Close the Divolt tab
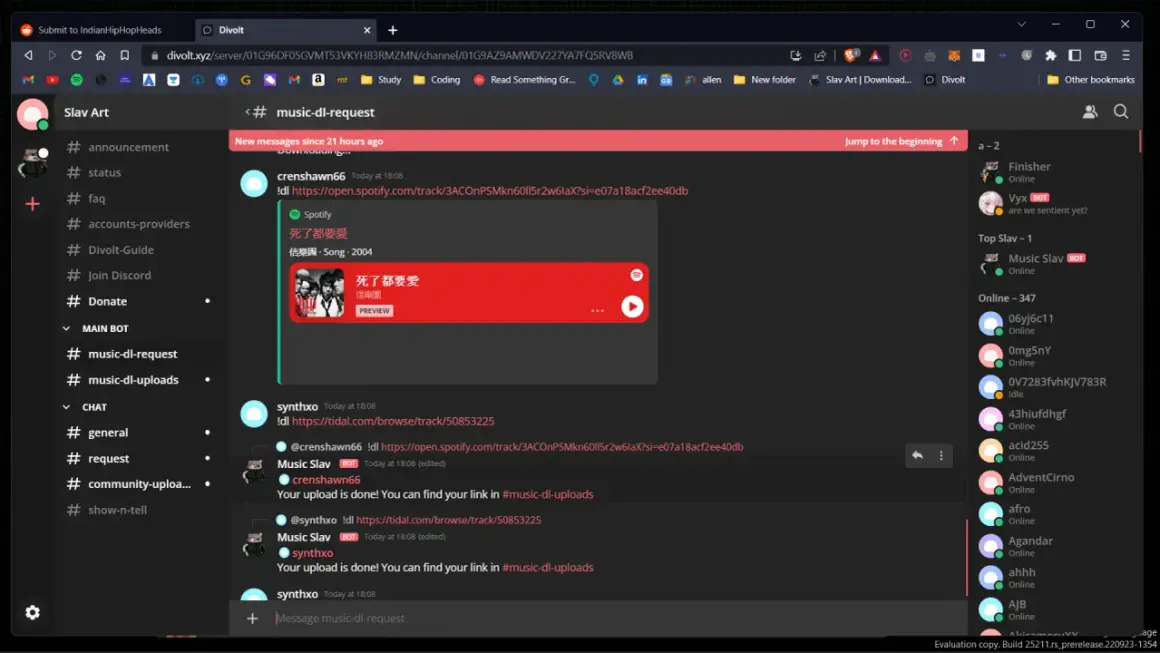This screenshot has width=1160, height=653. click(x=367, y=30)
